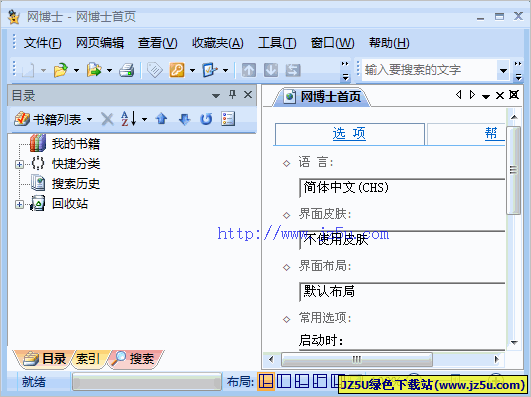Click the grey up arrow toolbar icon
The image size is (531, 397).
249,70
